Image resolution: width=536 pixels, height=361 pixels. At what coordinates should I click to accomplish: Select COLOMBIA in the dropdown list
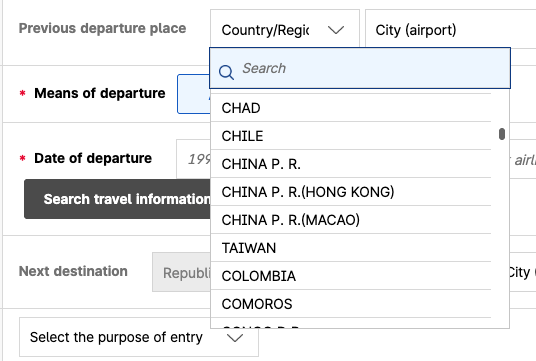coord(351,276)
